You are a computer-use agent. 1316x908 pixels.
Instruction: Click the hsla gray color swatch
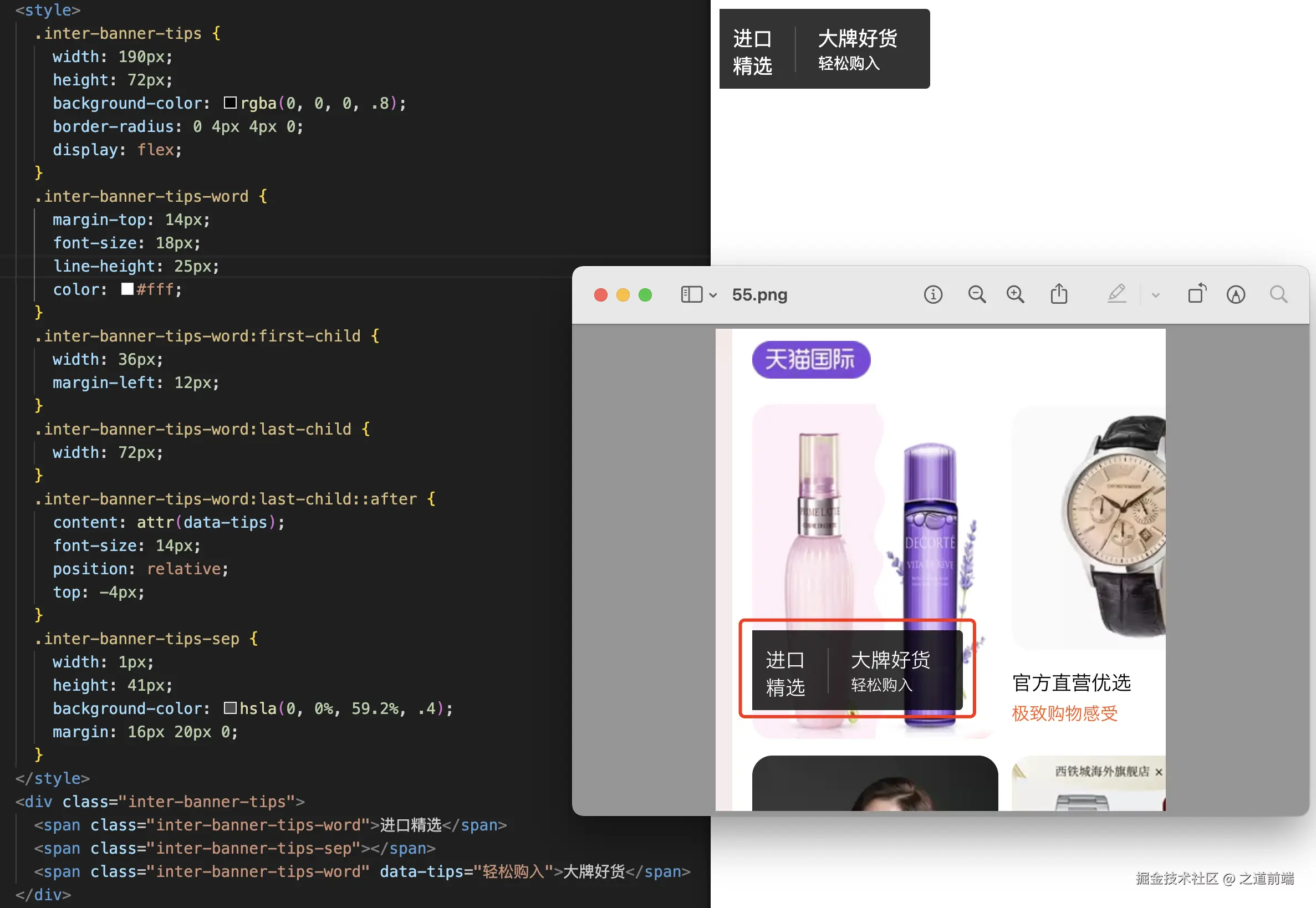coord(230,708)
